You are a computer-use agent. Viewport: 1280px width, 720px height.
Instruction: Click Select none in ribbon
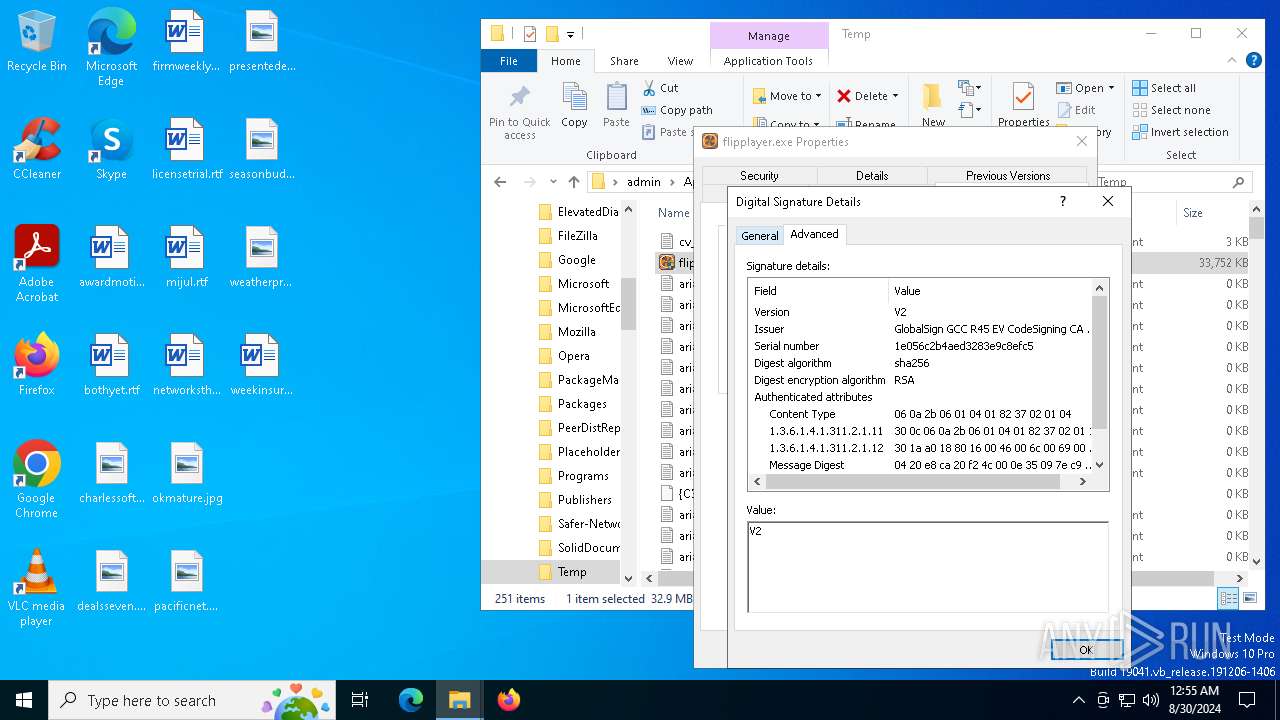1171,110
